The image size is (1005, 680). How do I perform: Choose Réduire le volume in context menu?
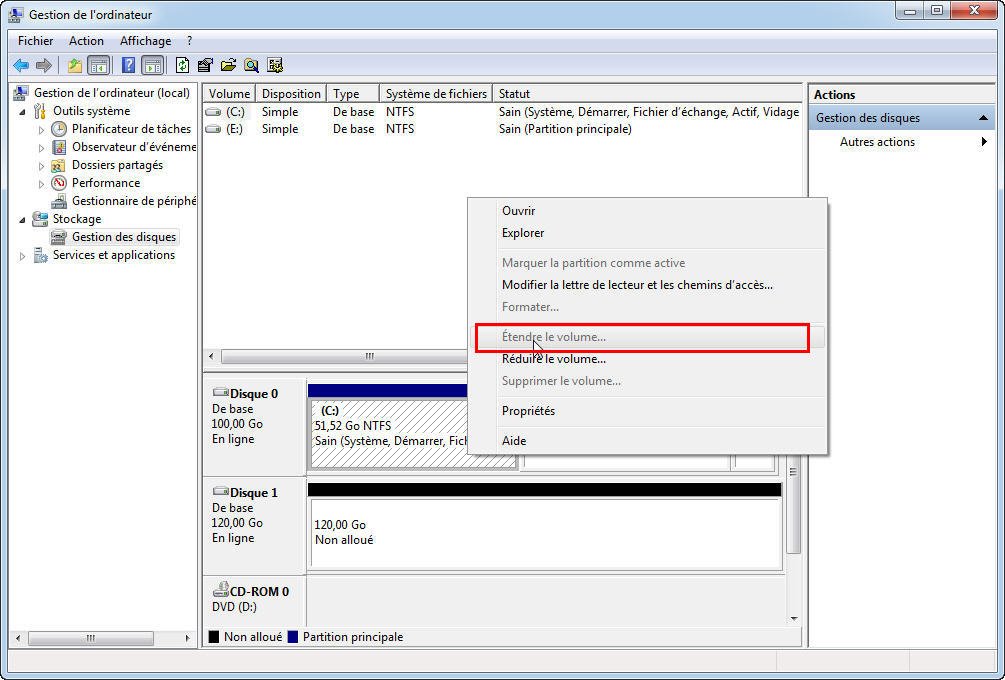click(x=647, y=359)
